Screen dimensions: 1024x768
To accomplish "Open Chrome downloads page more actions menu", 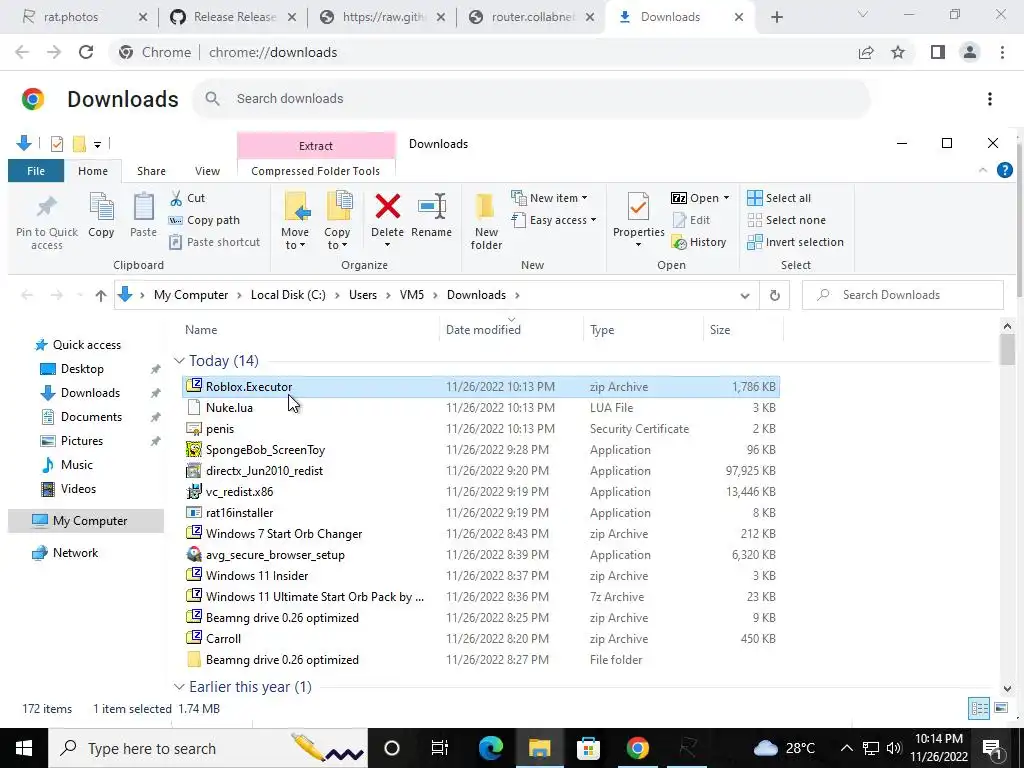I will pos(990,99).
